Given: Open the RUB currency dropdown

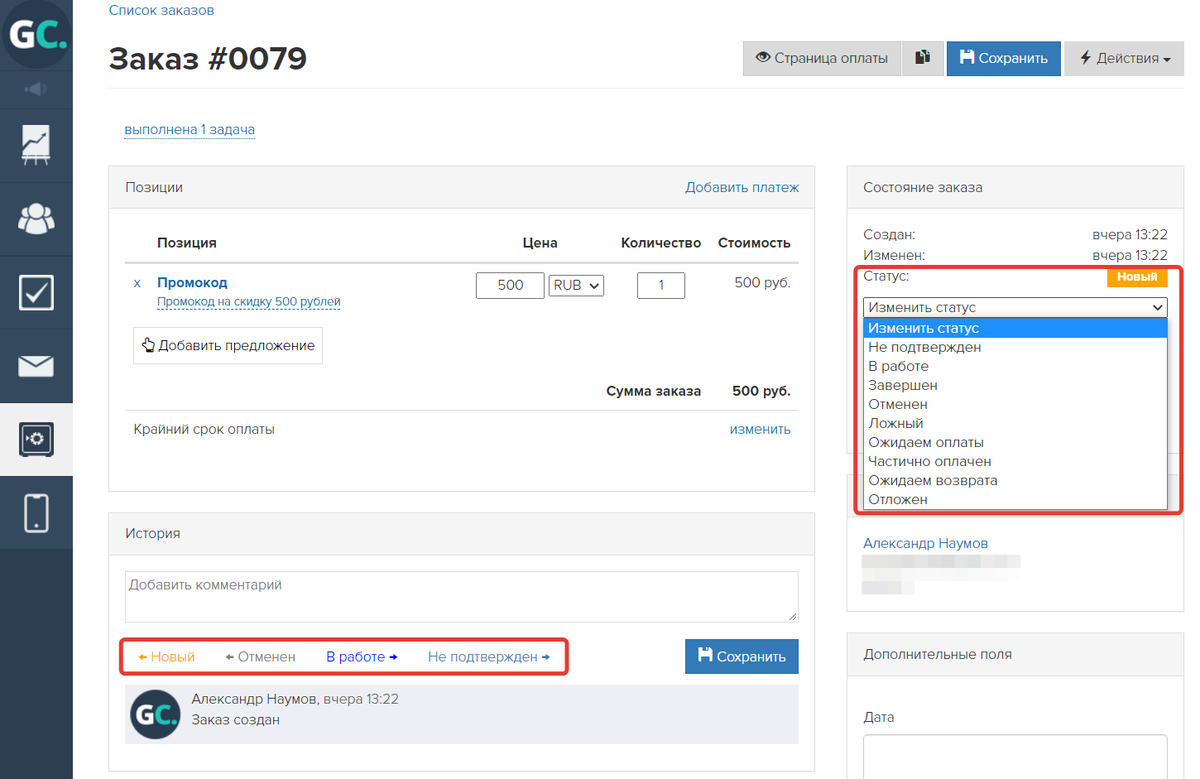Looking at the screenshot, I should pos(576,285).
